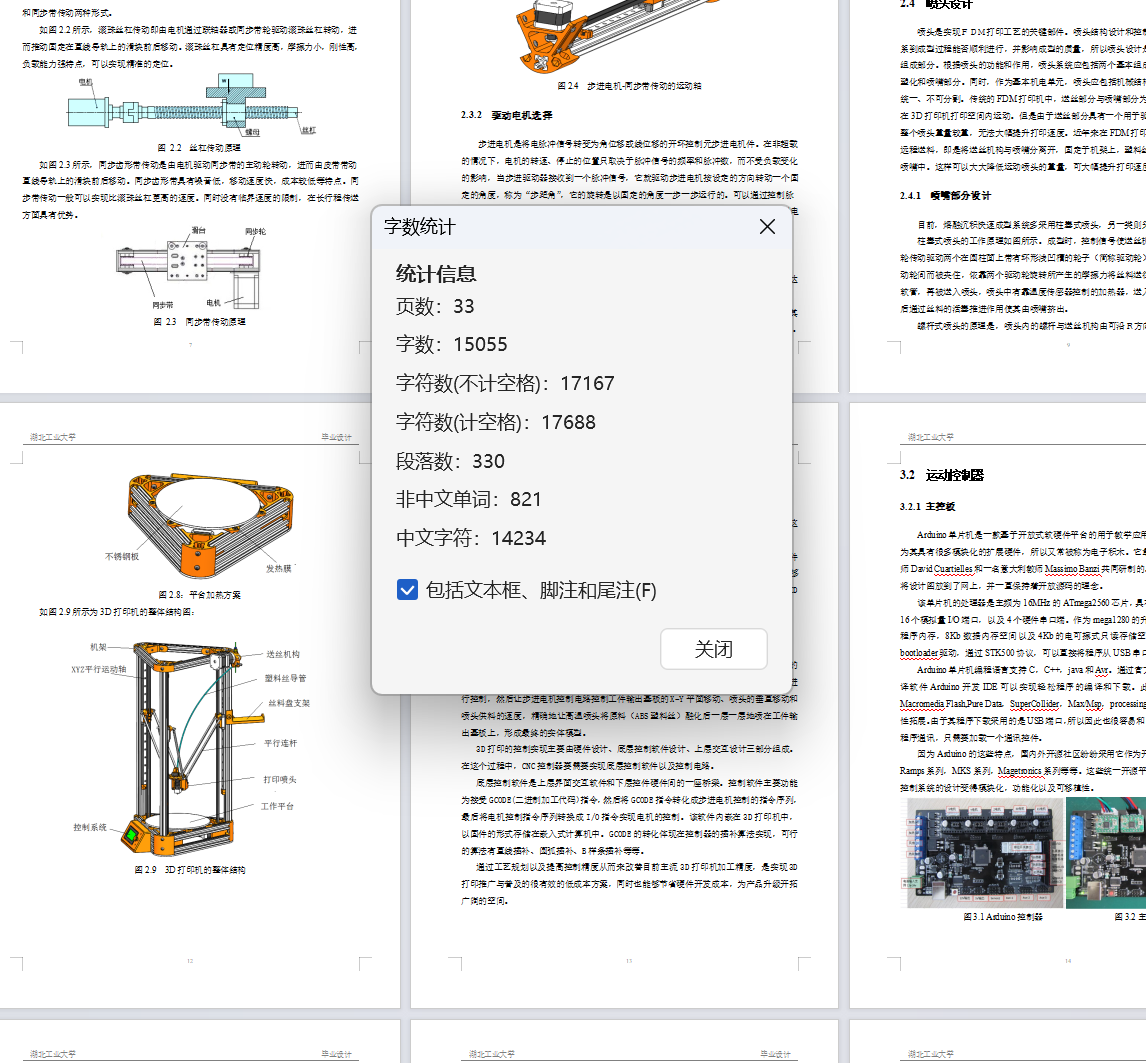This screenshot has width=1146, height=1063.
Task: Click the 2.4.1 喷嘴部分设计 subheading
Action: tap(945, 195)
